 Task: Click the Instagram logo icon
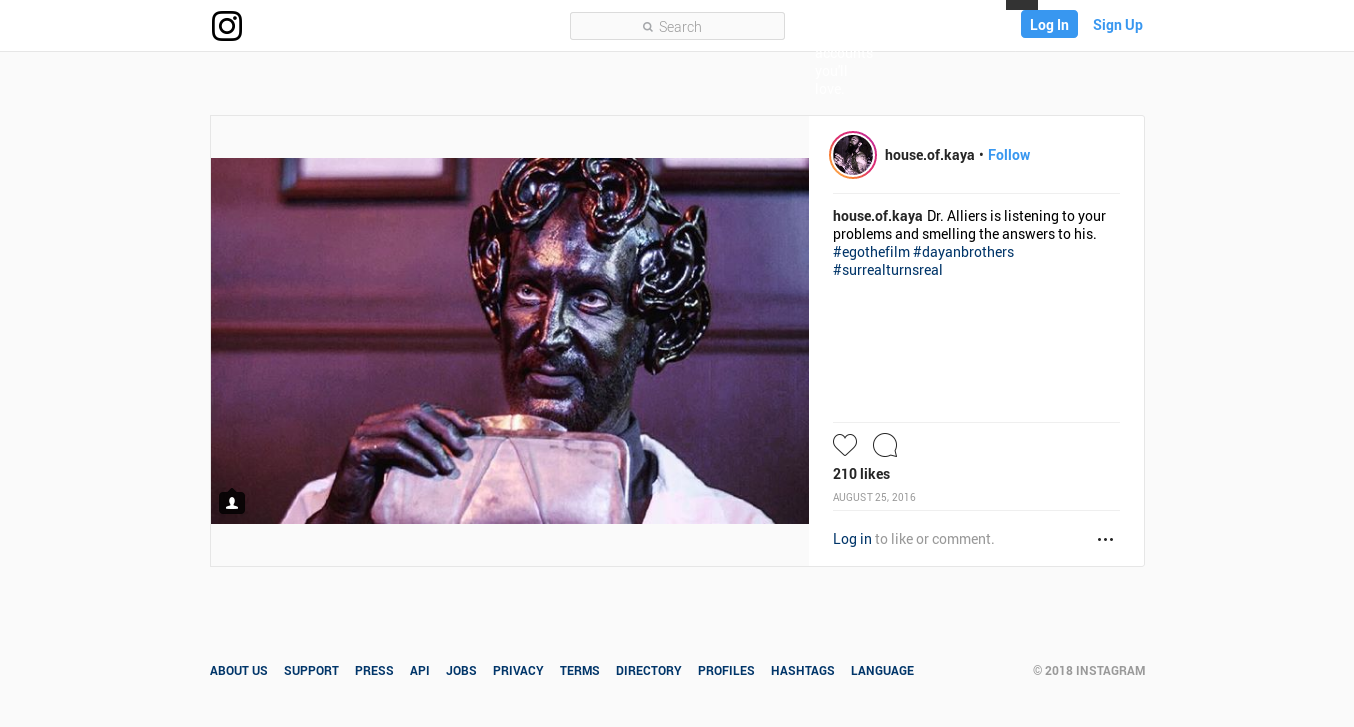tap(227, 26)
